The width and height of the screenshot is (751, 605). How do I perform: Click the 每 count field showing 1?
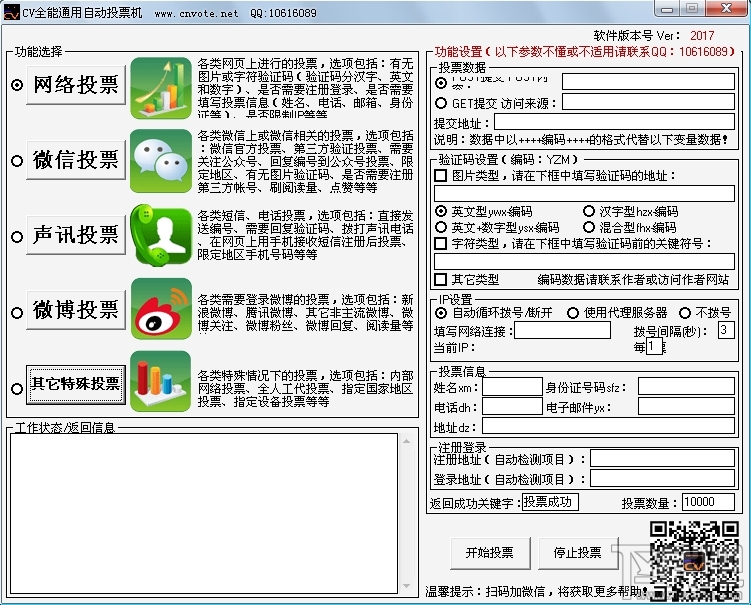click(654, 346)
